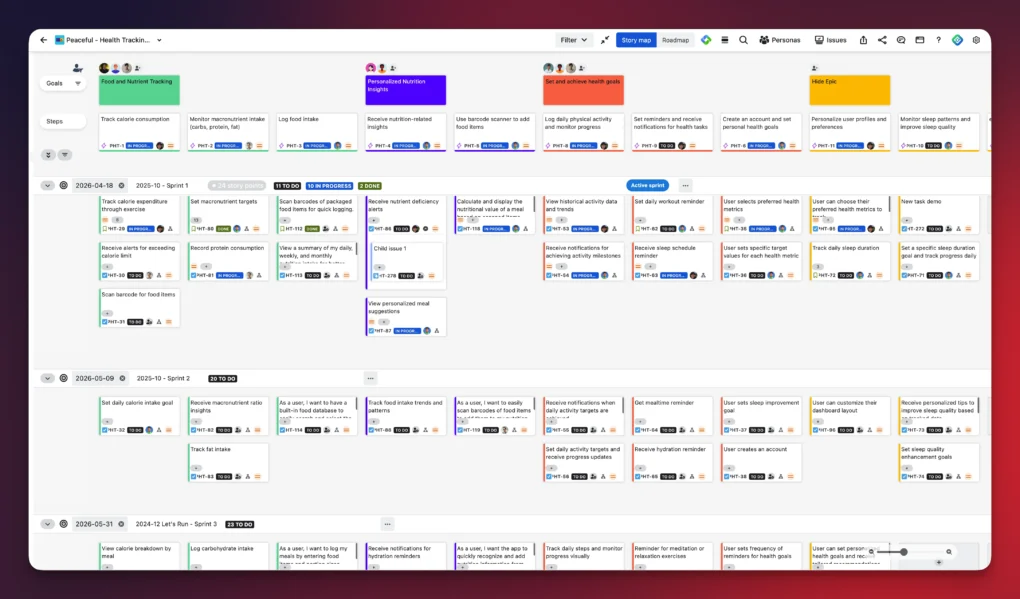Select green Food and Nutrient Tracking epic
Image resolution: width=1020 pixels, height=599 pixels.
click(139, 90)
